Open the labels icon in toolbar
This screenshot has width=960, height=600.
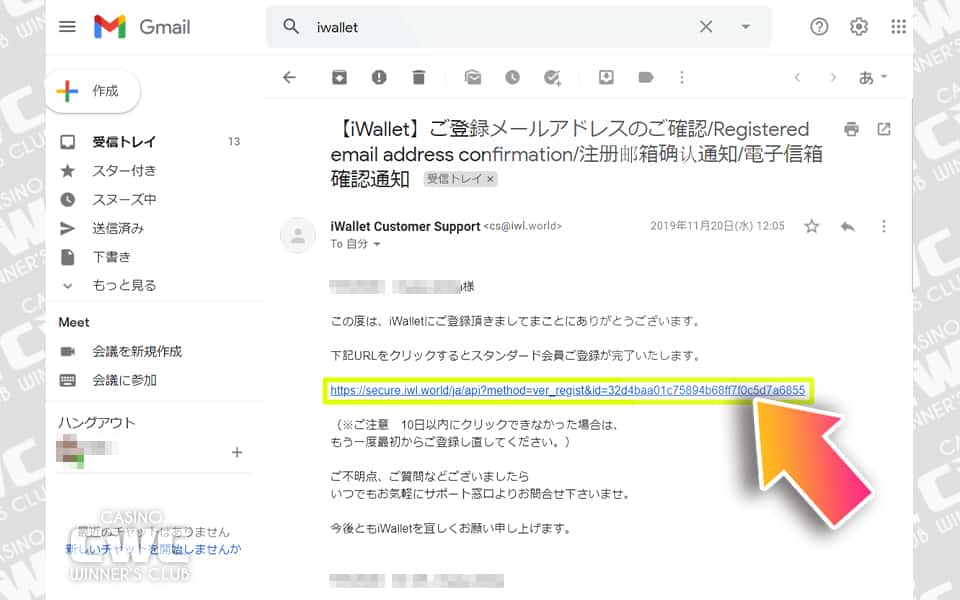coord(646,77)
